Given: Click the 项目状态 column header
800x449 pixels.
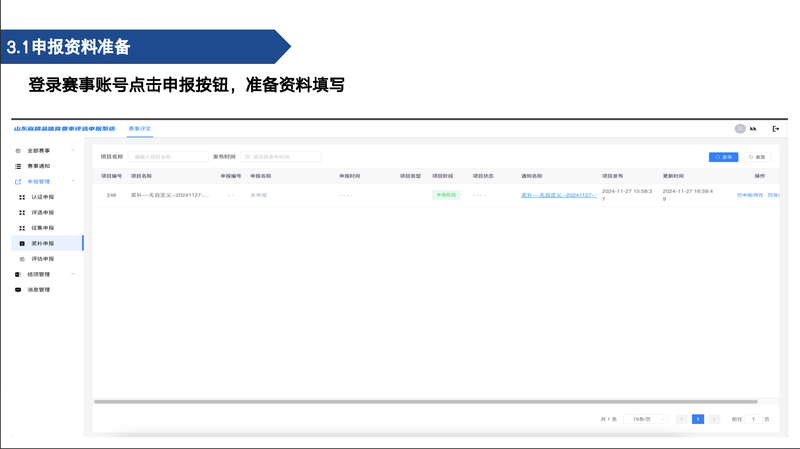Looking at the screenshot, I should (x=483, y=176).
